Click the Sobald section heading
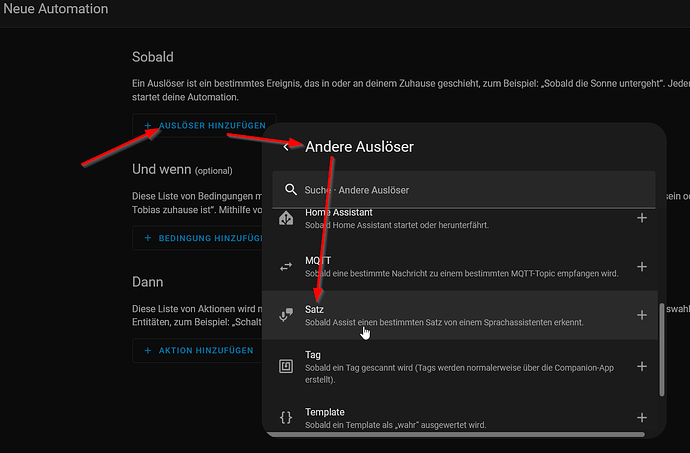This screenshot has height=453, width=690. (x=153, y=57)
